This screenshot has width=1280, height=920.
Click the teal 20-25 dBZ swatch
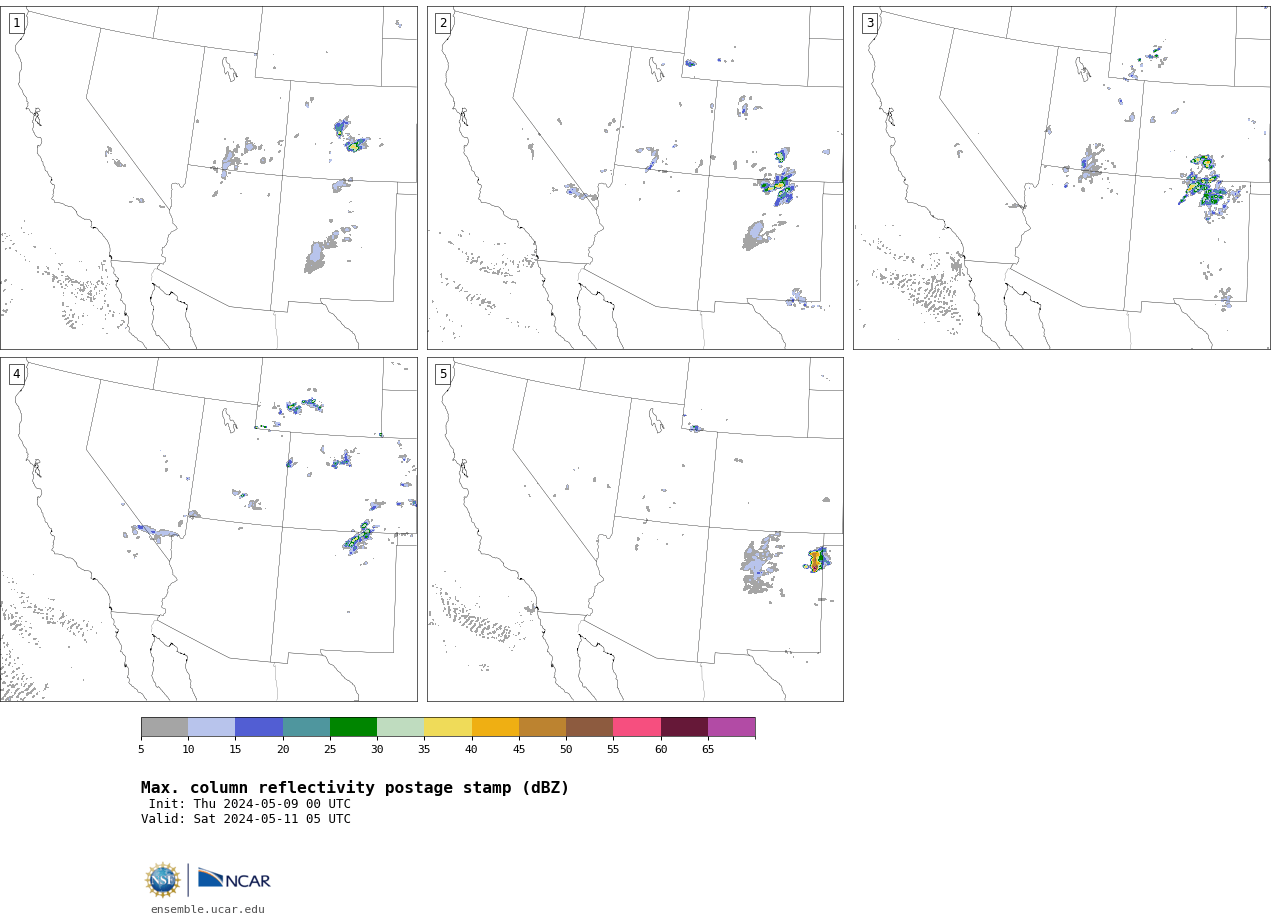(x=306, y=727)
